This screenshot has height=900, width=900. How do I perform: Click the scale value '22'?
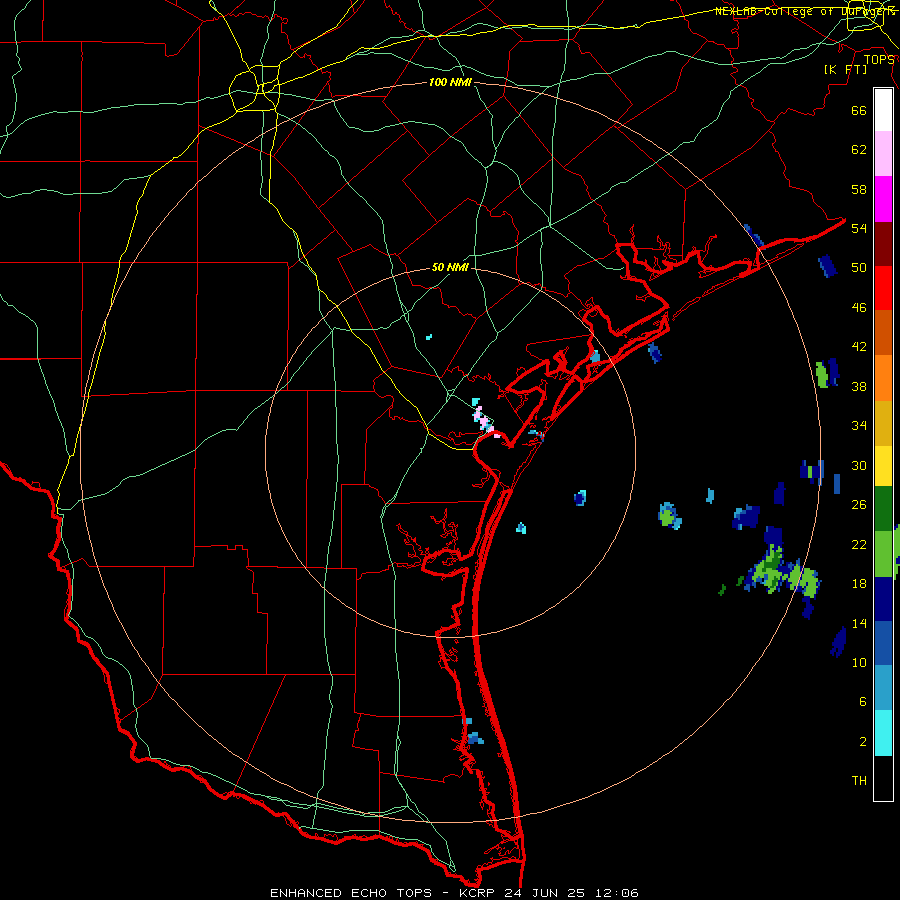pyautogui.click(x=859, y=544)
